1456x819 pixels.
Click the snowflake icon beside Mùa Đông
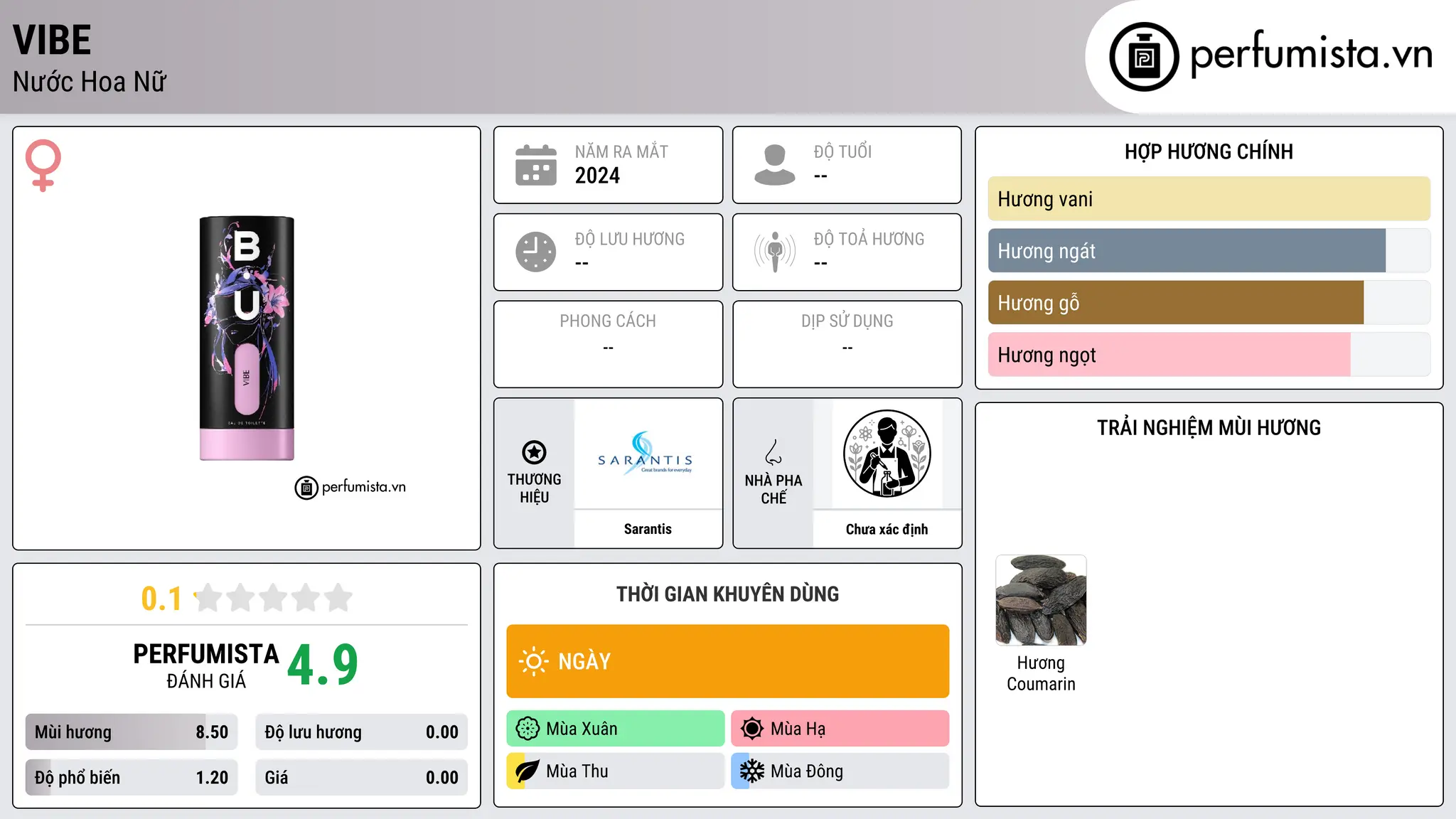pos(752,771)
